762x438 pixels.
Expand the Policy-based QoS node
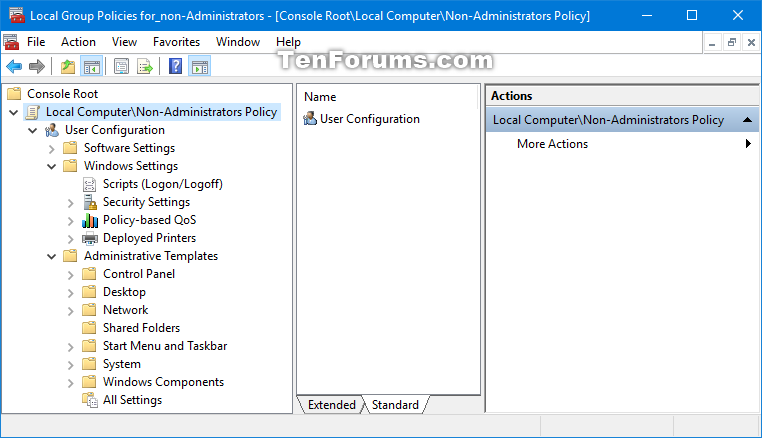point(70,221)
